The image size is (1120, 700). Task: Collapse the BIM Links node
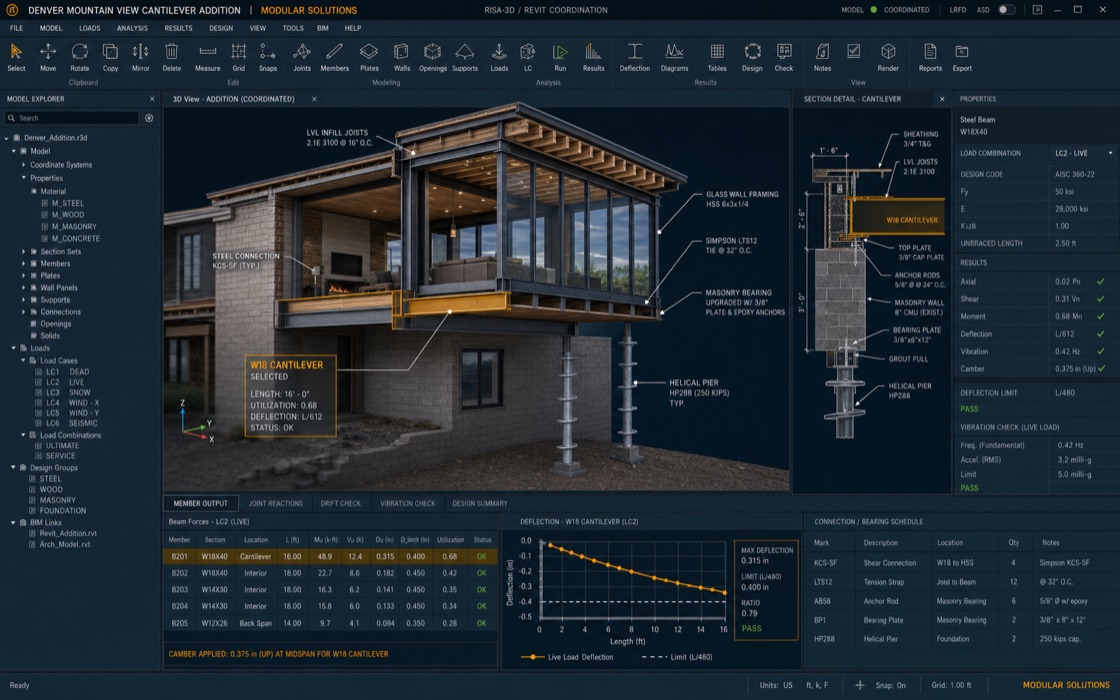[14, 523]
